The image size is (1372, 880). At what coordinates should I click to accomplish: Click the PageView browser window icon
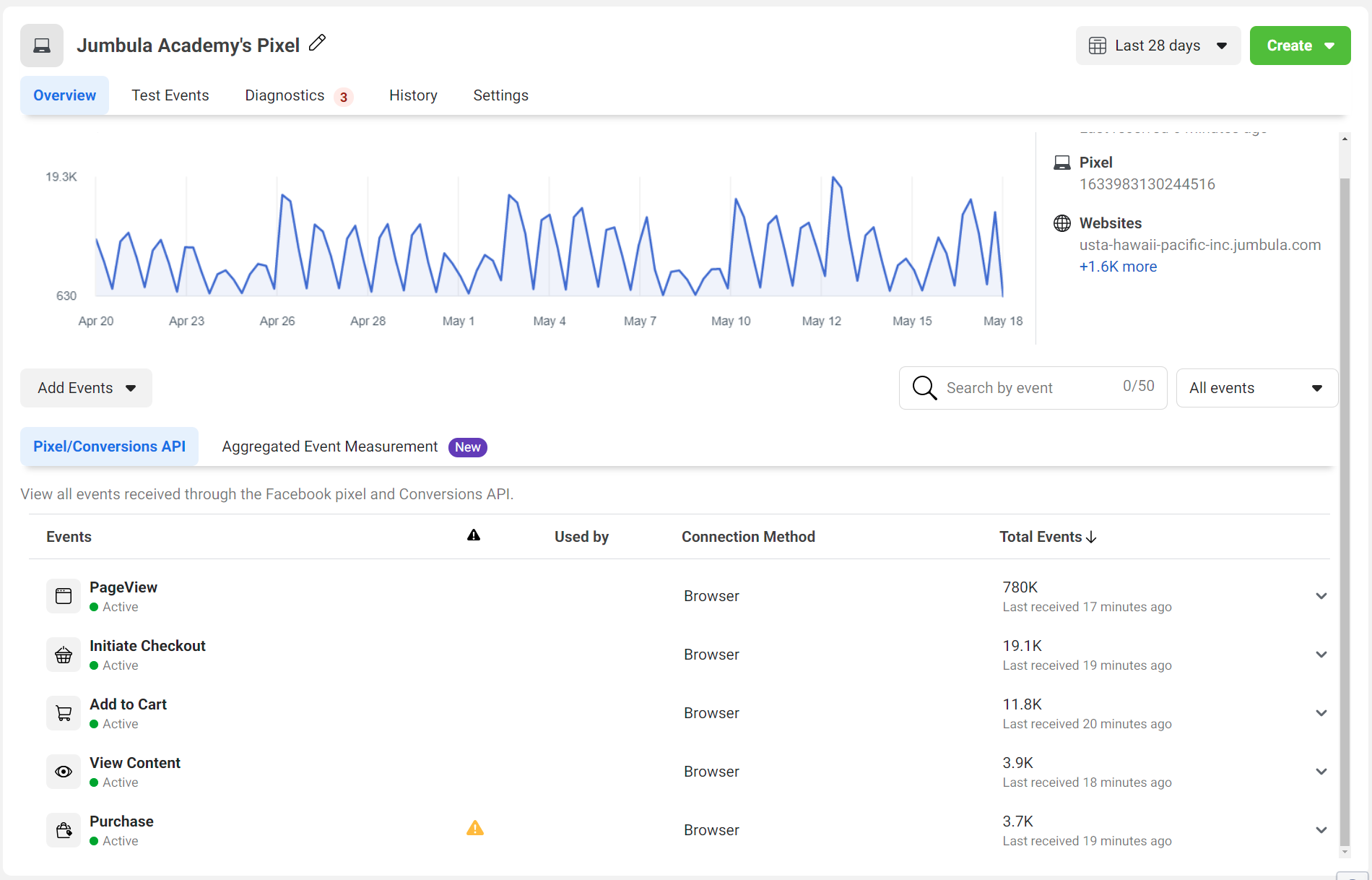(64, 596)
